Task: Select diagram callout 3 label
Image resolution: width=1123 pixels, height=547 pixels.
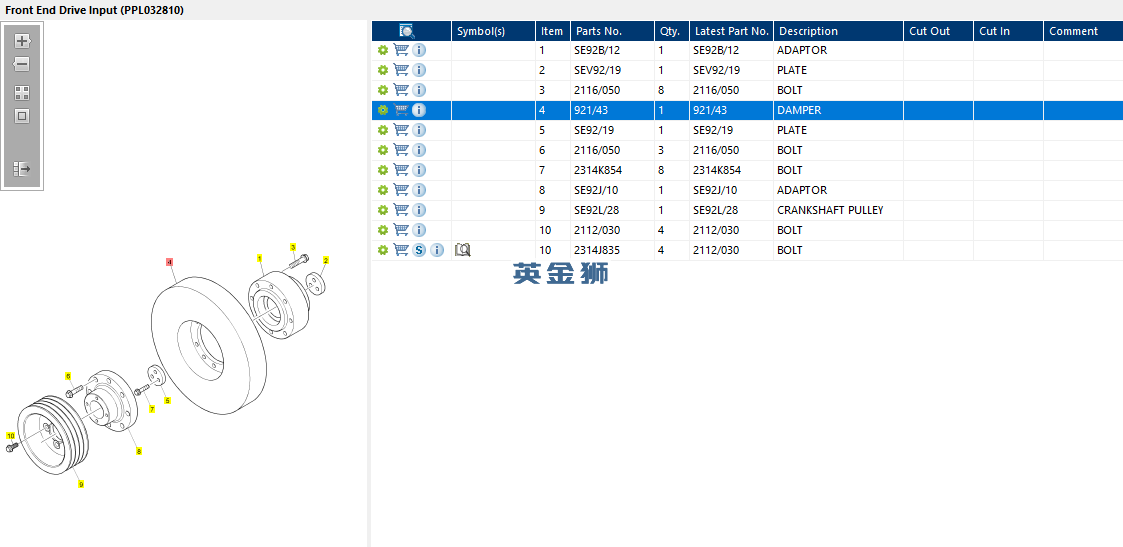Action: (293, 247)
